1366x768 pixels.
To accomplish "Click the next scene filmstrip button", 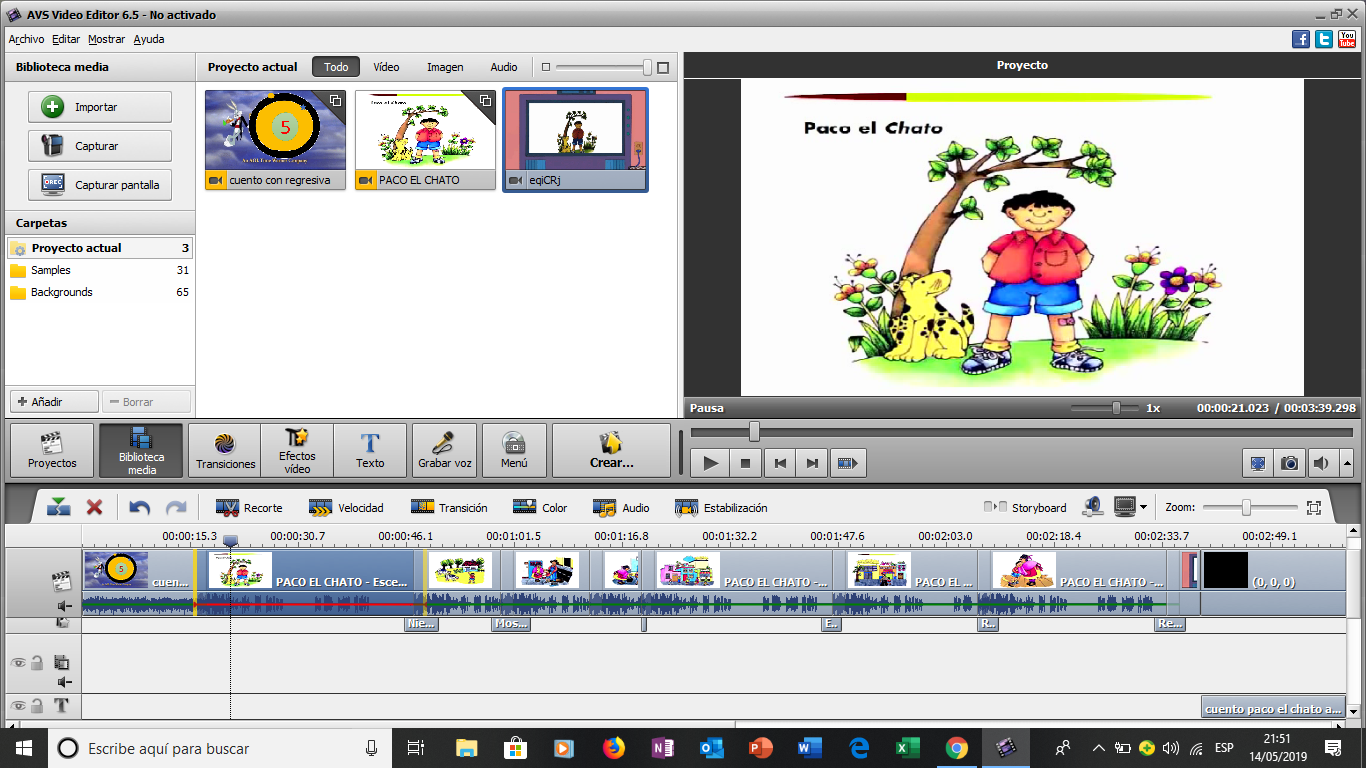I will point(847,463).
